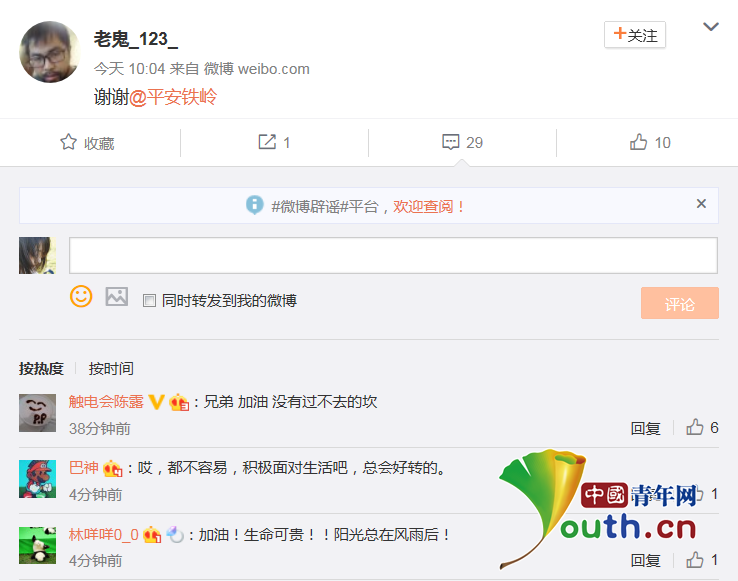Click the image upload icon
Image resolution: width=738 pixels, height=581 pixels.
pos(117,296)
